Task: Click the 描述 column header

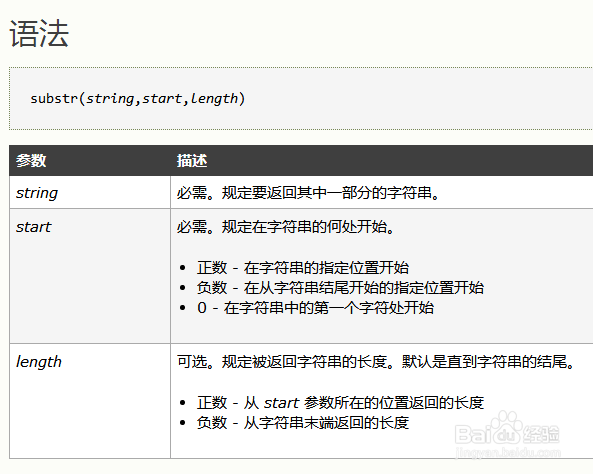Action: (x=192, y=160)
